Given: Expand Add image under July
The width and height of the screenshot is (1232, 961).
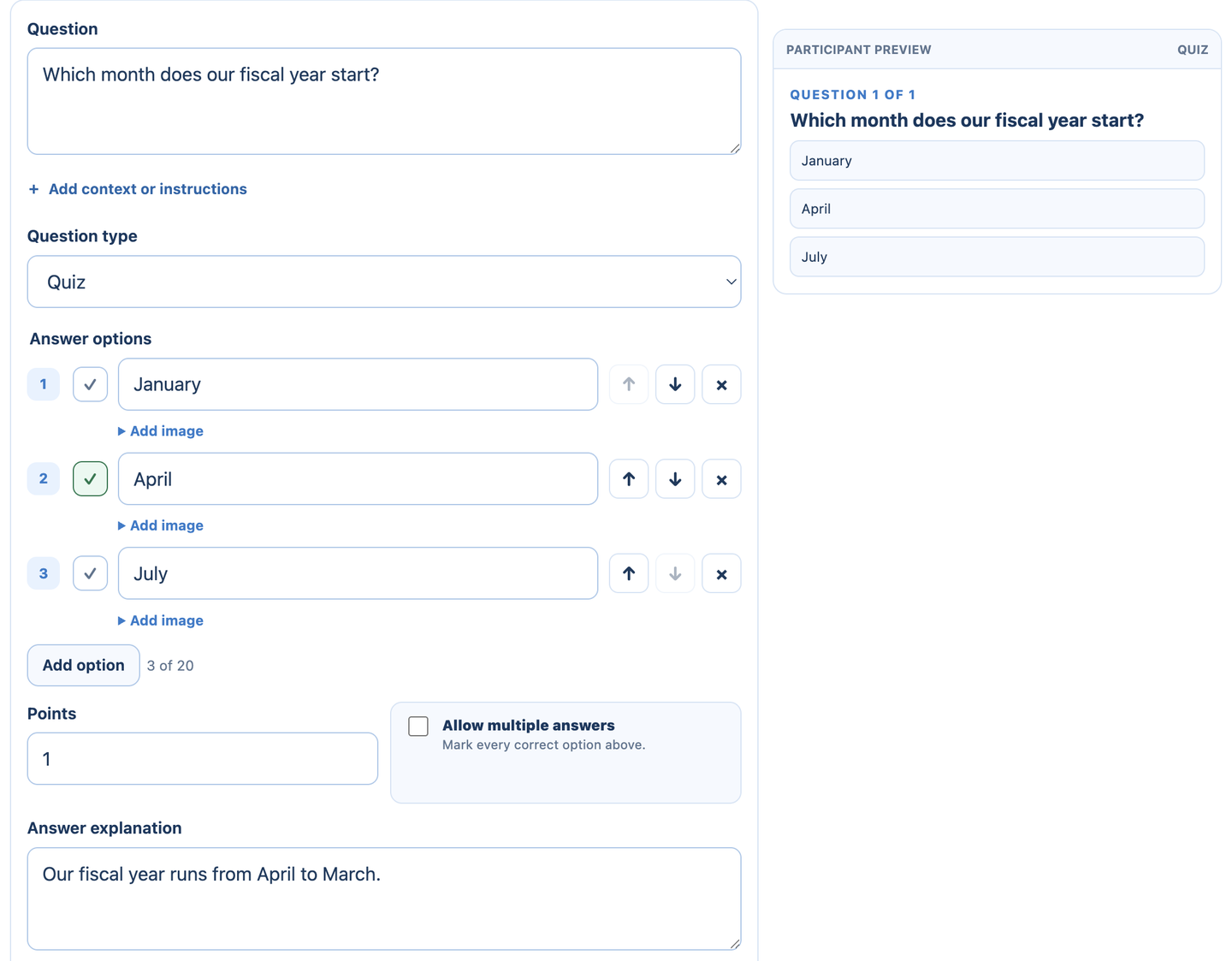Looking at the screenshot, I should tap(161, 620).
